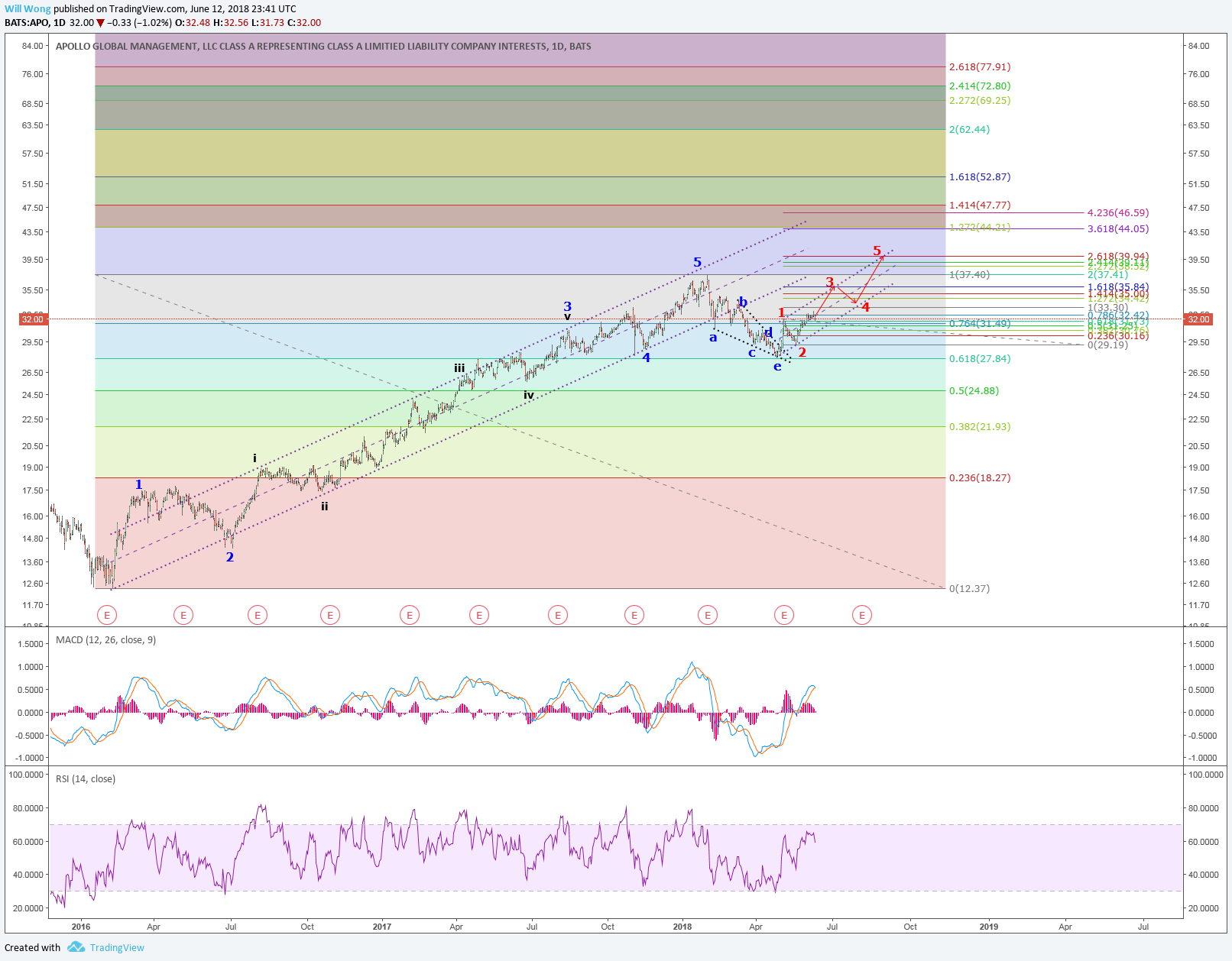This screenshot has width=1232, height=961.
Task: Click the February 2016 earnings E marker
Action: pyautogui.click(x=107, y=615)
